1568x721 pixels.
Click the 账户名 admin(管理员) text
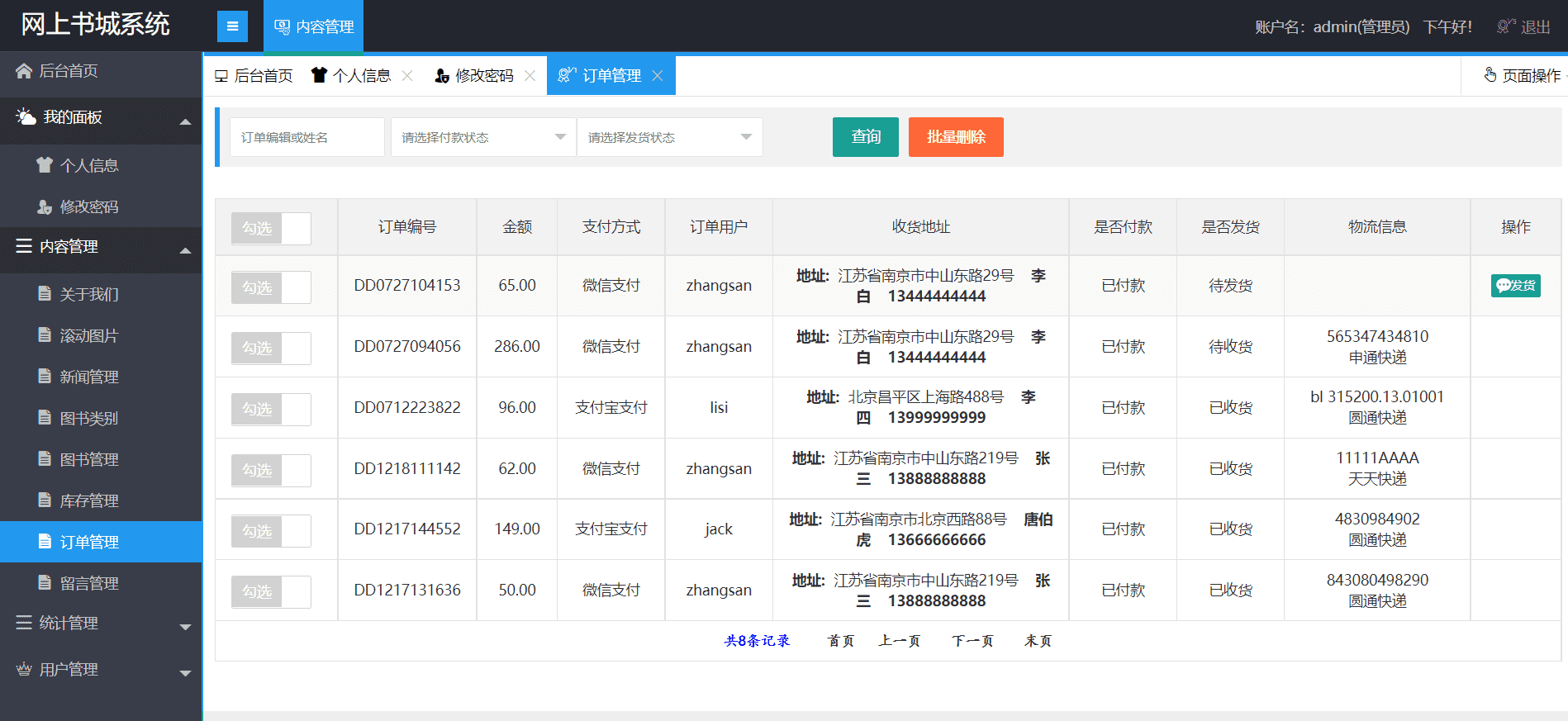point(1332,27)
